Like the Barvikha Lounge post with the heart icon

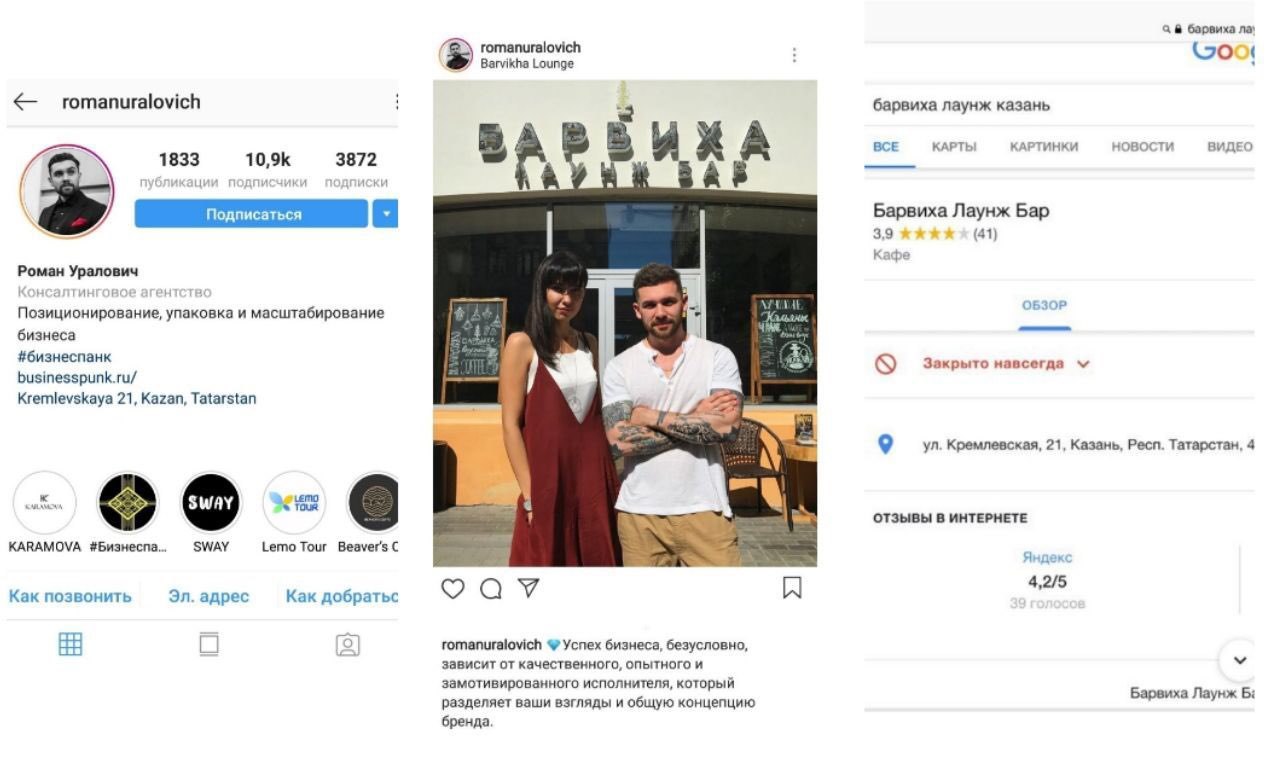coord(453,589)
